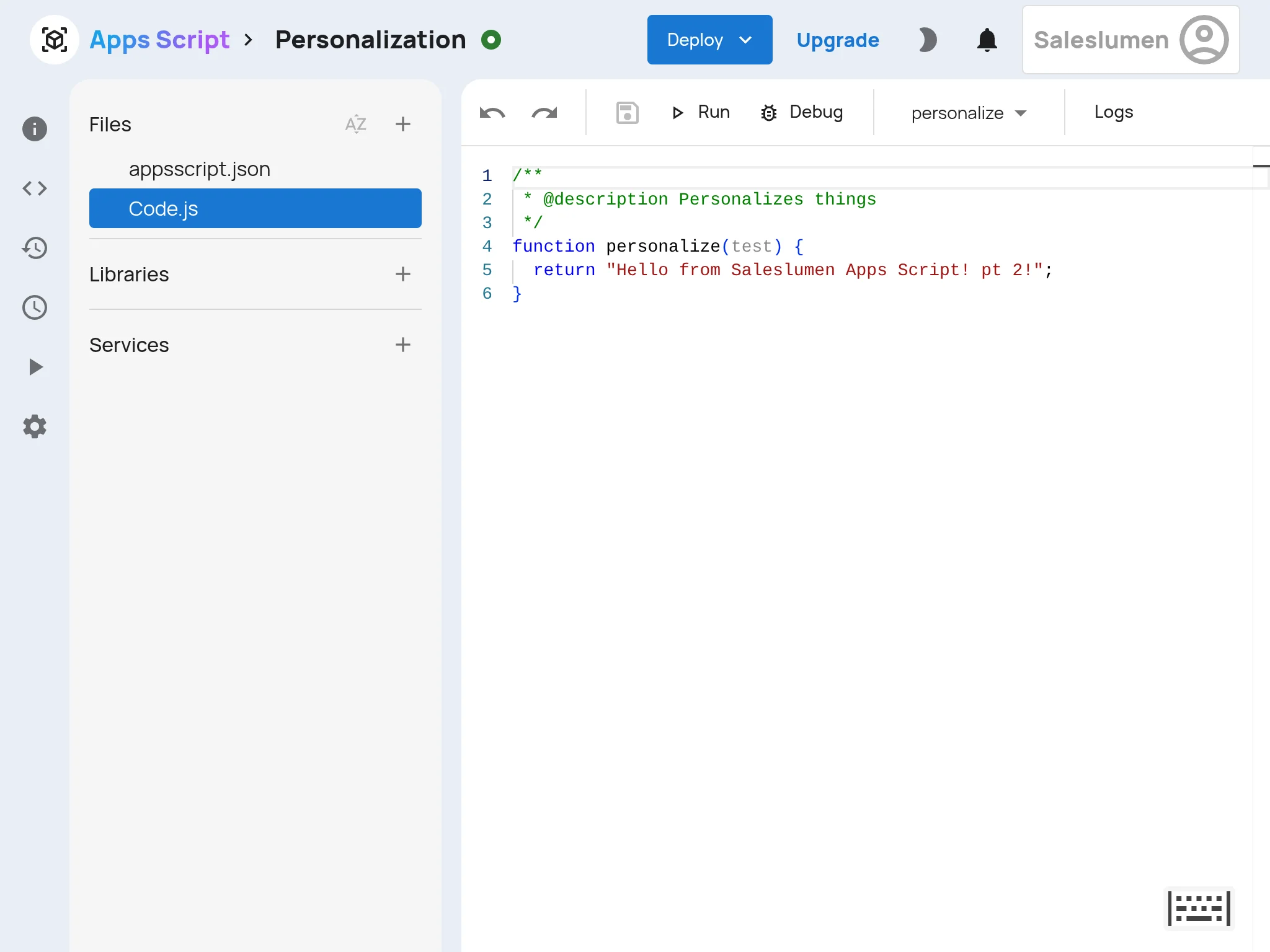Open Project Settings gear icon
Image resolution: width=1270 pixels, height=952 pixels.
(35, 426)
